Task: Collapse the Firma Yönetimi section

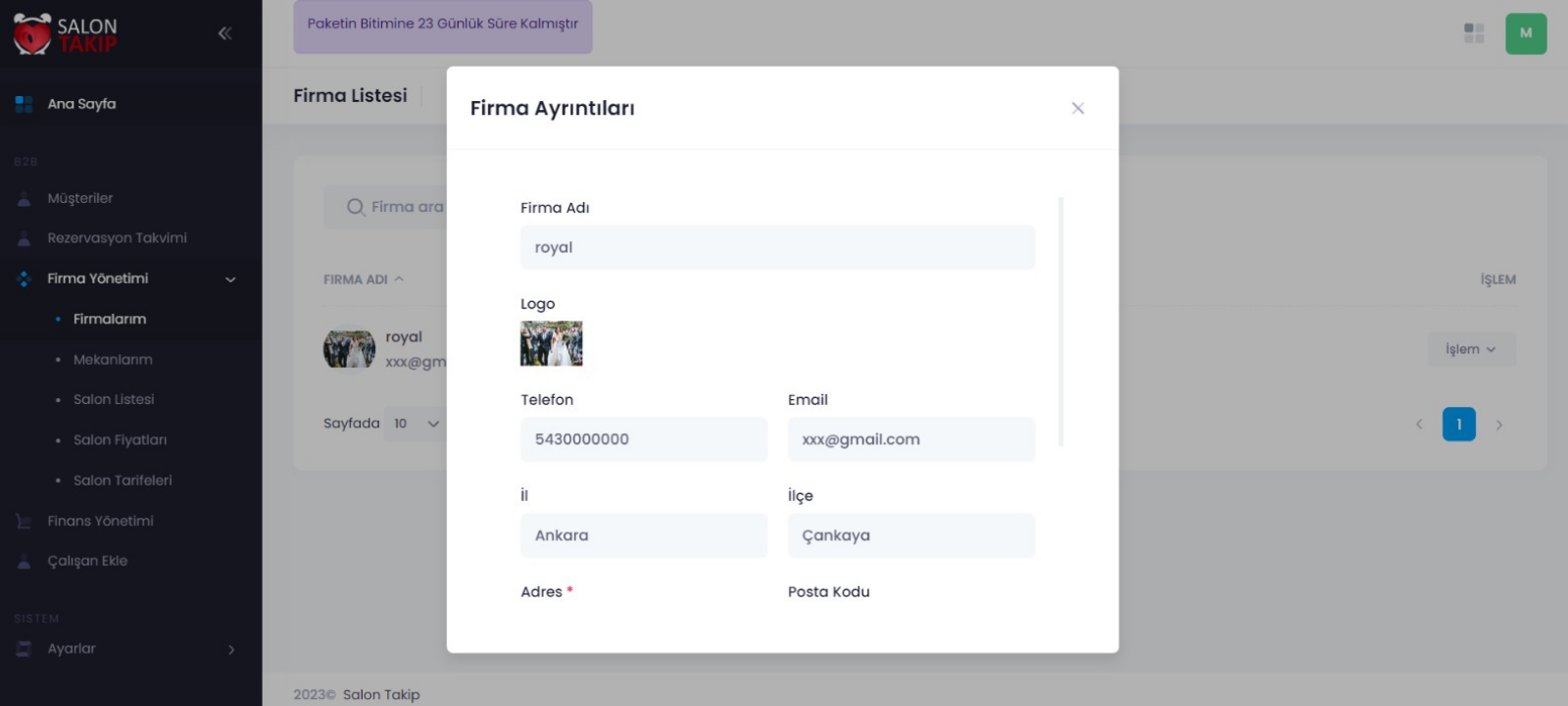Action: (x=230, y=279)
